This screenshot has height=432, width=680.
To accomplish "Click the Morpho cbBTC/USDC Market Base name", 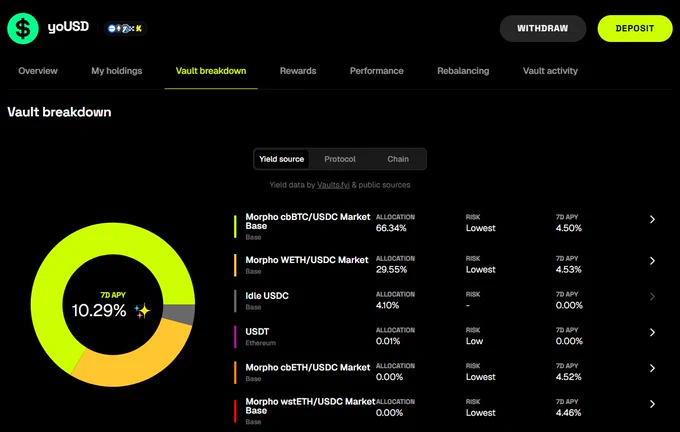I will [x=308, y=221].
